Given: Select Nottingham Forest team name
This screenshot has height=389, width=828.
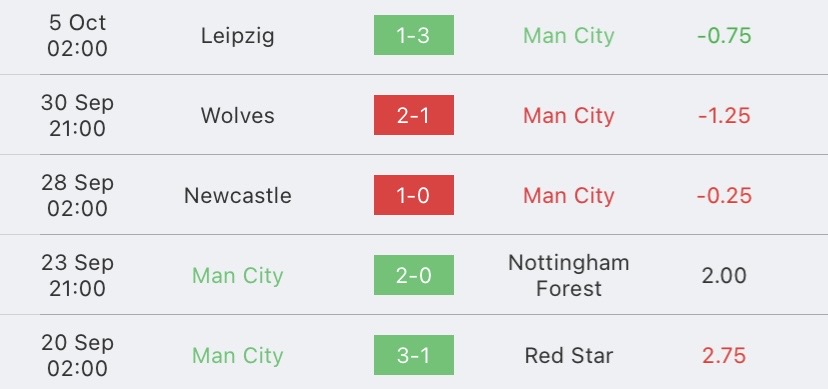Looking at the screenshot, I should [569, 275].
